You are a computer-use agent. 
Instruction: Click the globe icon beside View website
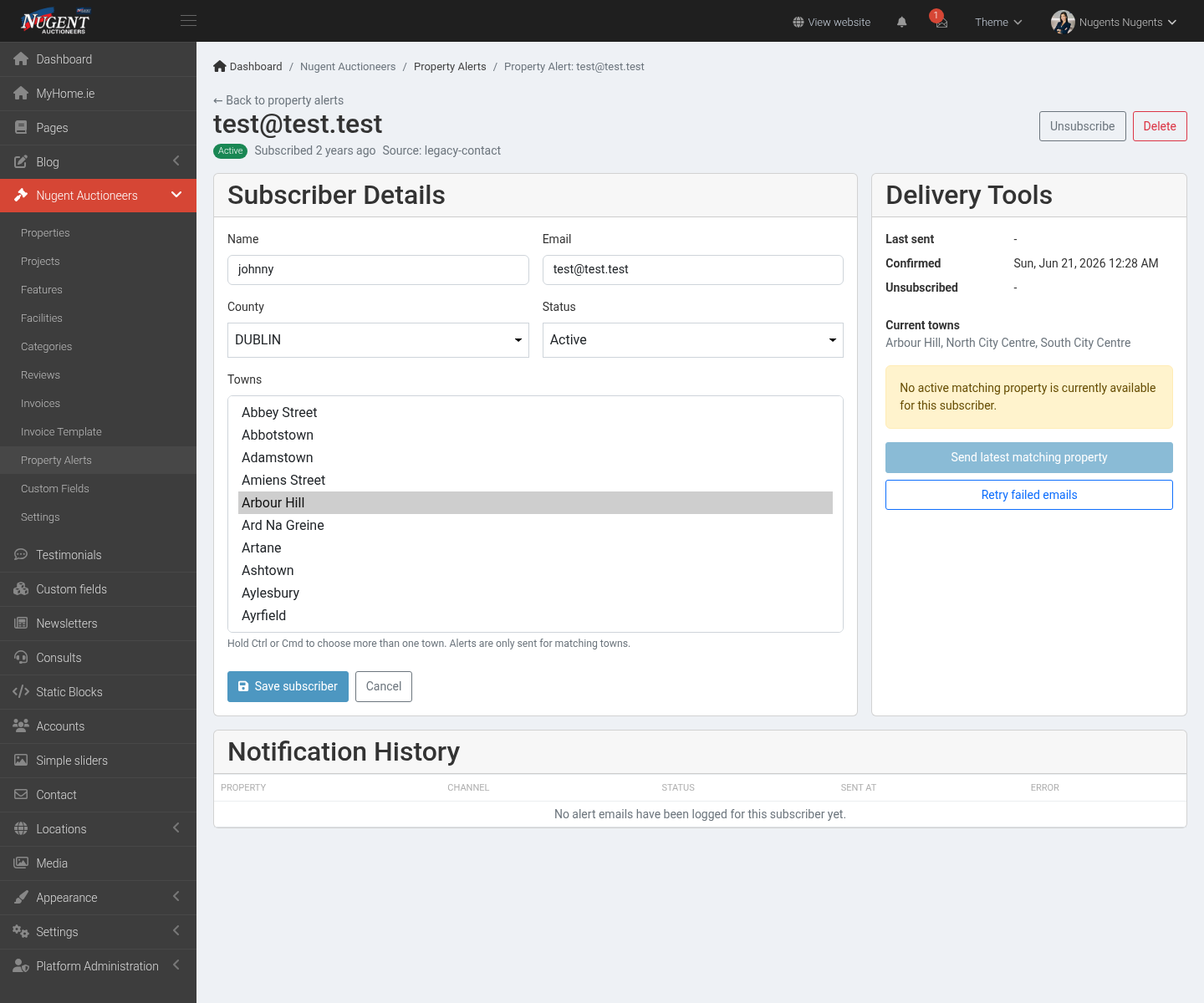798,23
